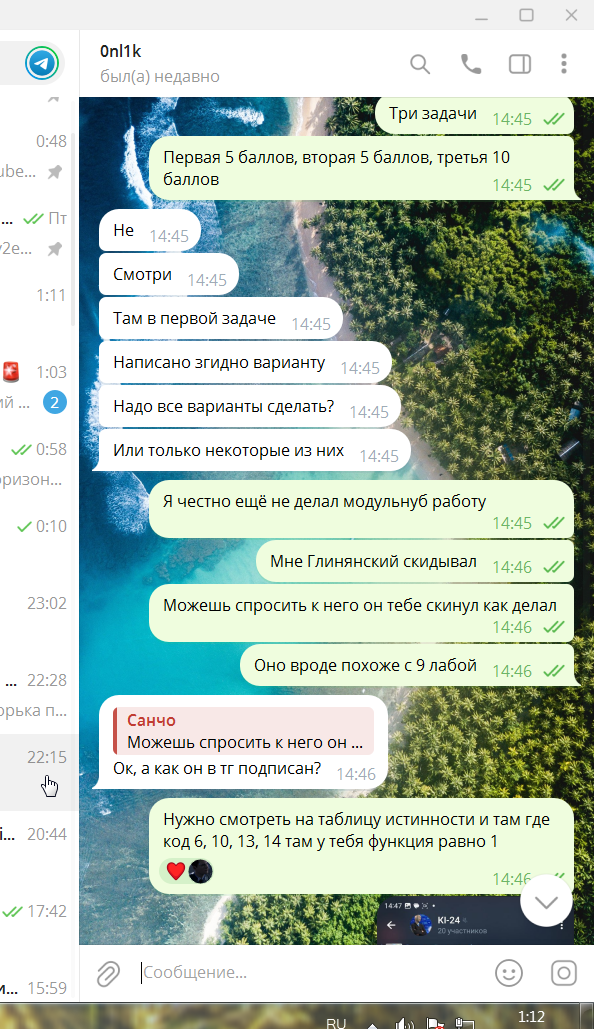Click the paperclip attach file icon
Image resolution: width=594 pixels, height=1029 pixels.
pyautogui.click(x=108, y=973)
